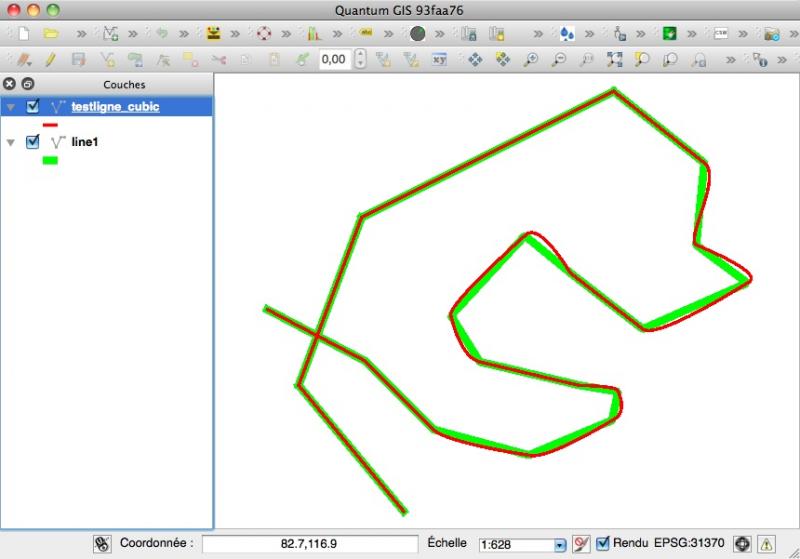Select the Pan Map tool
800x559 pixels.
click(x=475, y=60)
